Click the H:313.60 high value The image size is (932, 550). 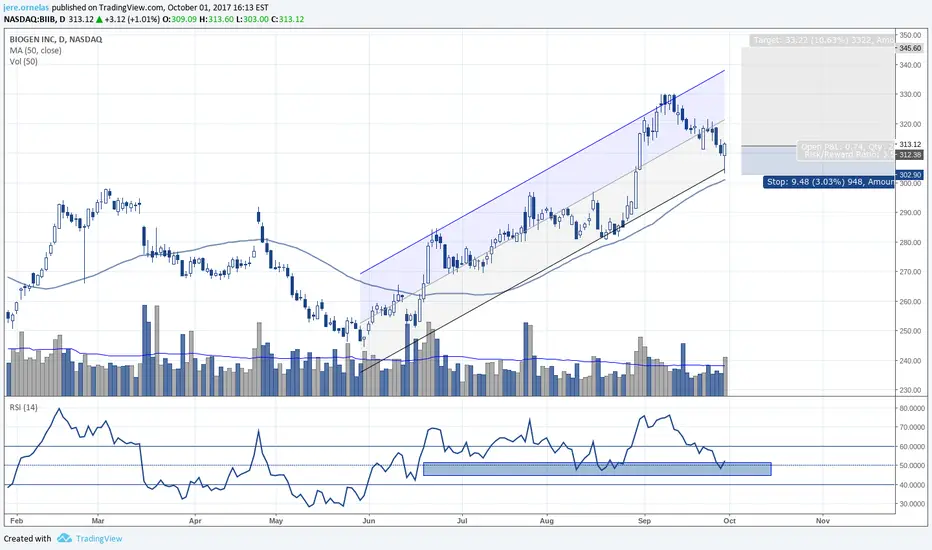click(215, 19)
